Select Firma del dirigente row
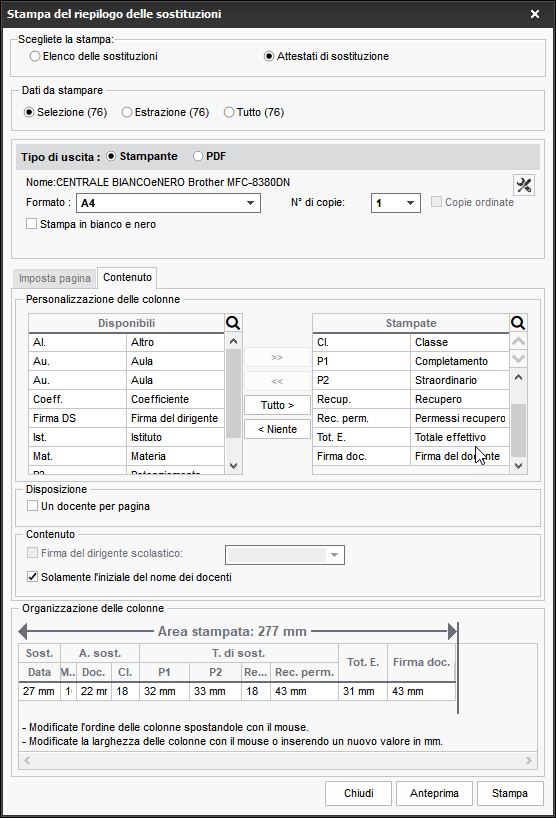This screenshot has width=556, height=818. tap(126, 418)
